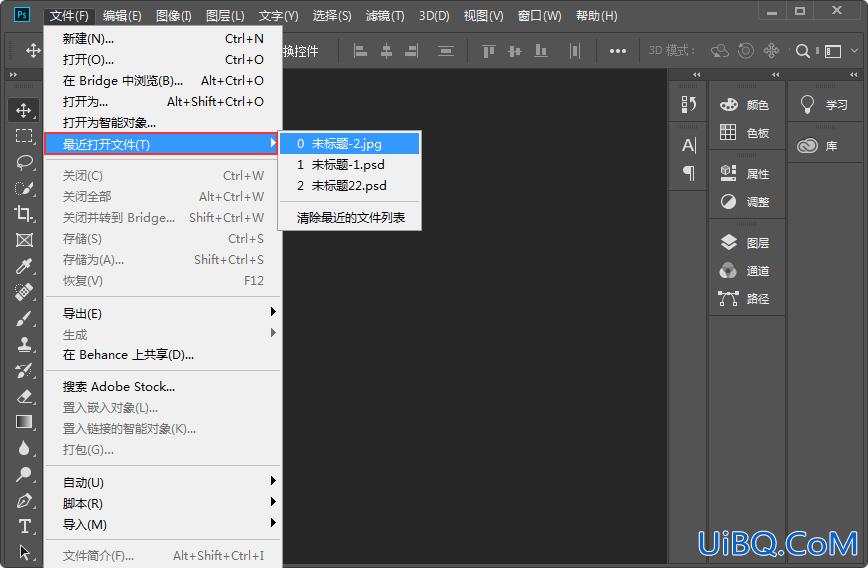Open the Character panel icon
Viewport: 868px width, 568px height.
689,145
